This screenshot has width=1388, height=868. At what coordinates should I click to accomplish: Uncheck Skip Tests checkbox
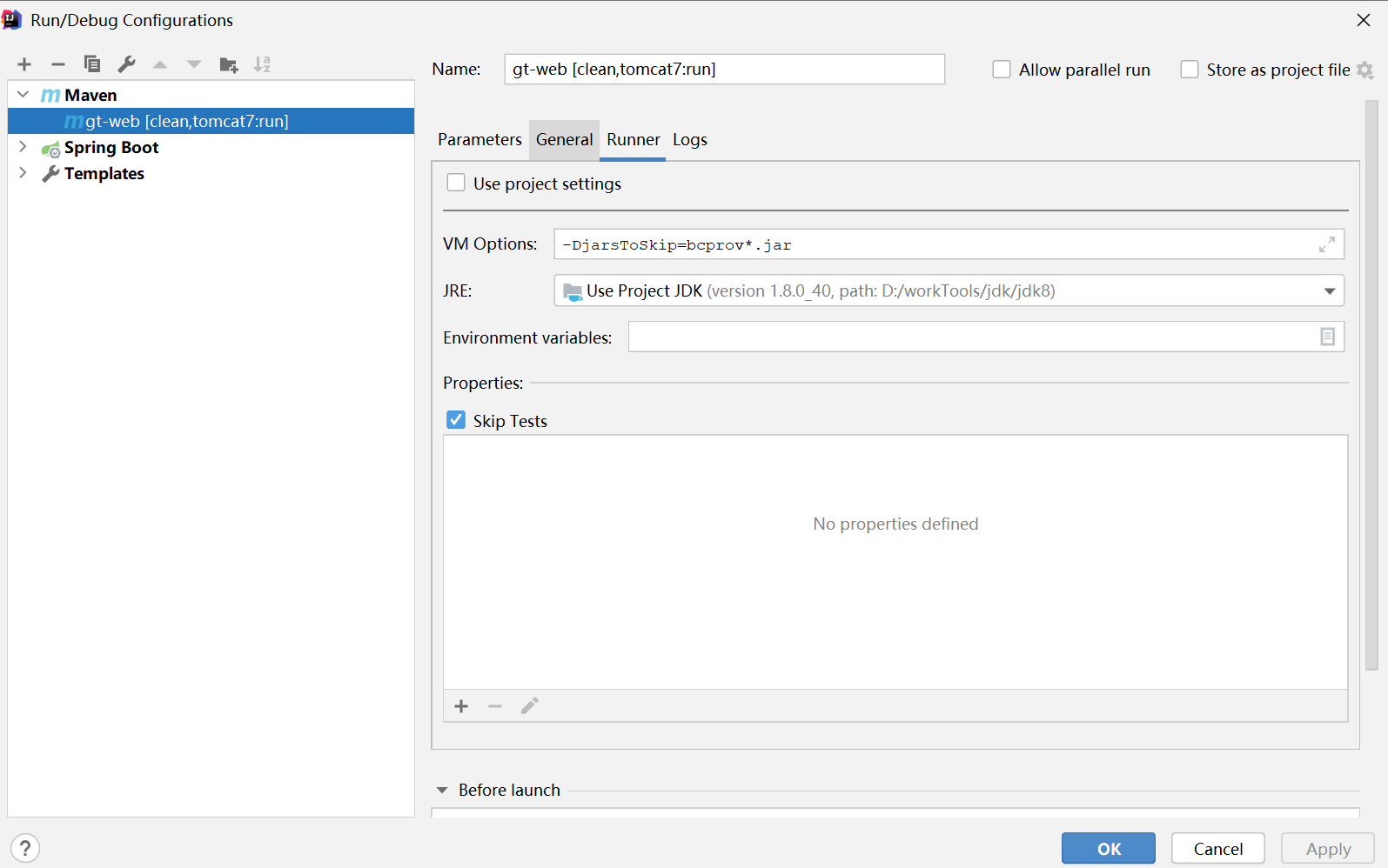(456, 420)
